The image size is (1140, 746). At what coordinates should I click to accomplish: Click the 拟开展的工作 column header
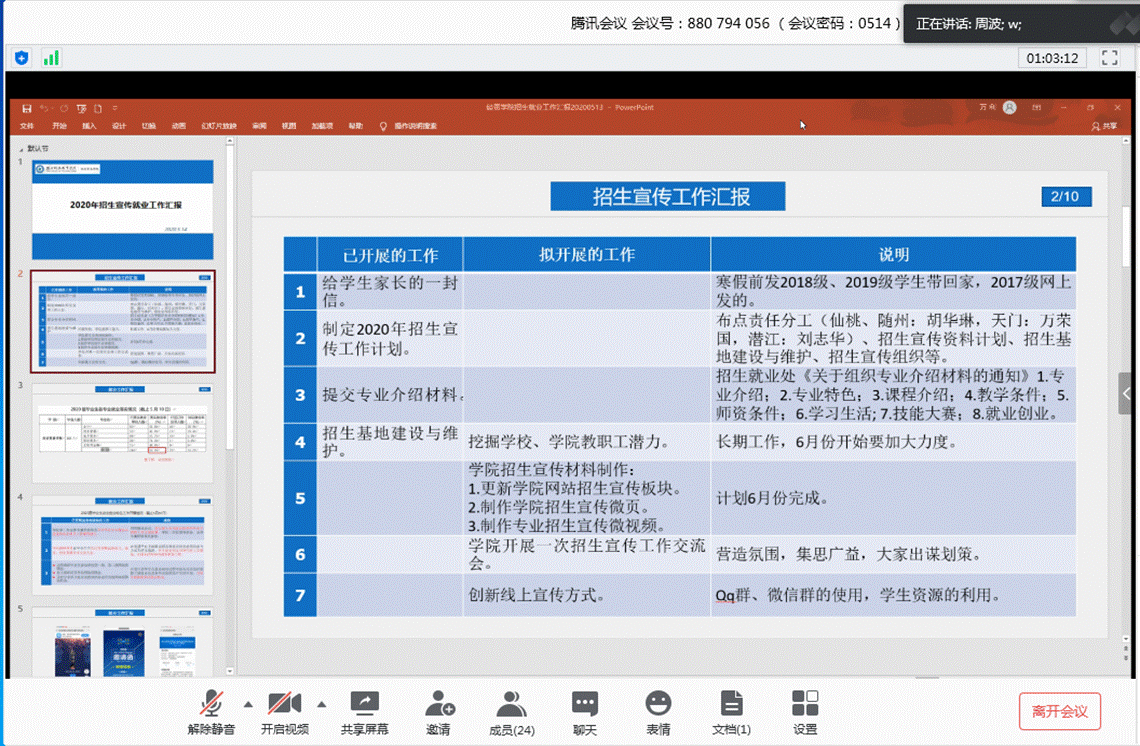(587, 254)
